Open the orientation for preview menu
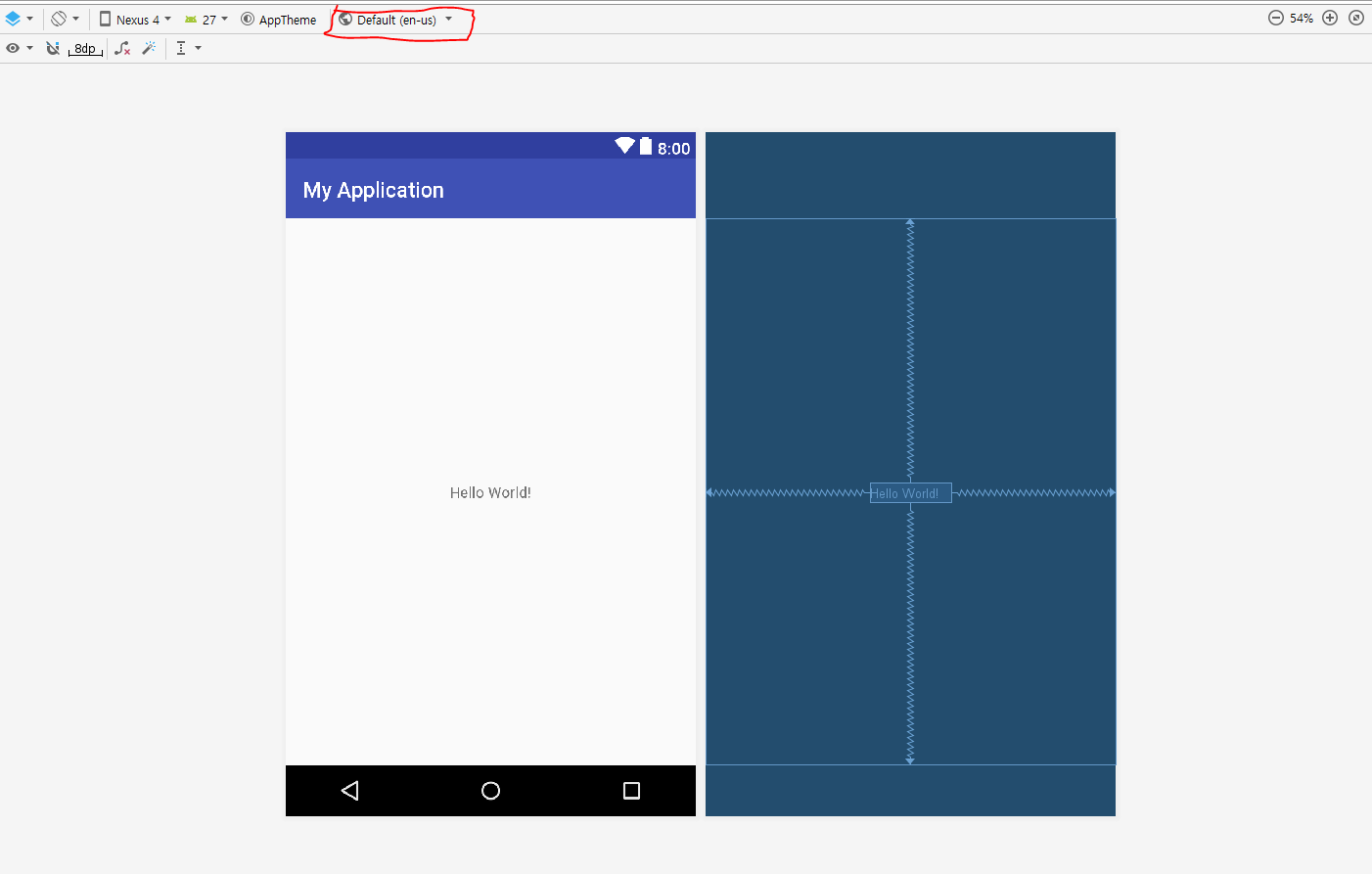1372x874 pixels. tap(65, 19)
